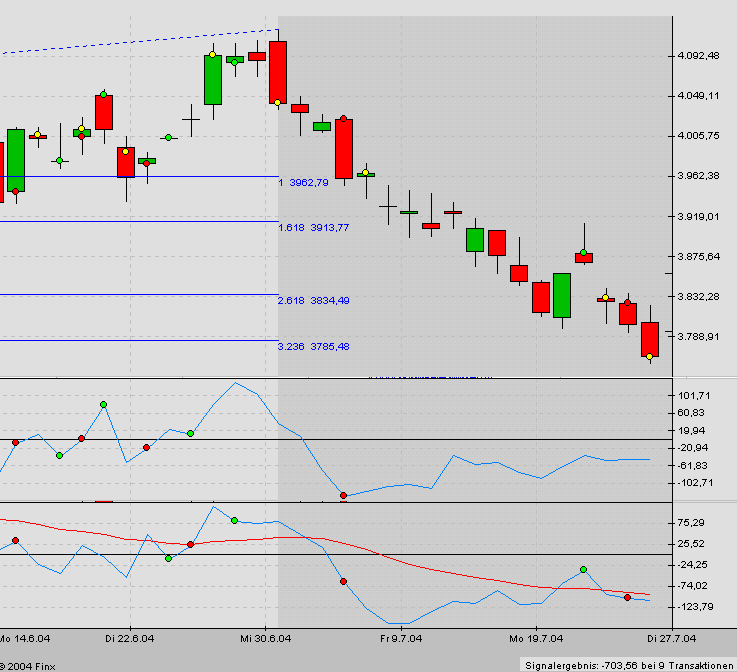
Task: Select the oscillator scale value 19,94
Action: click(691, 430)
